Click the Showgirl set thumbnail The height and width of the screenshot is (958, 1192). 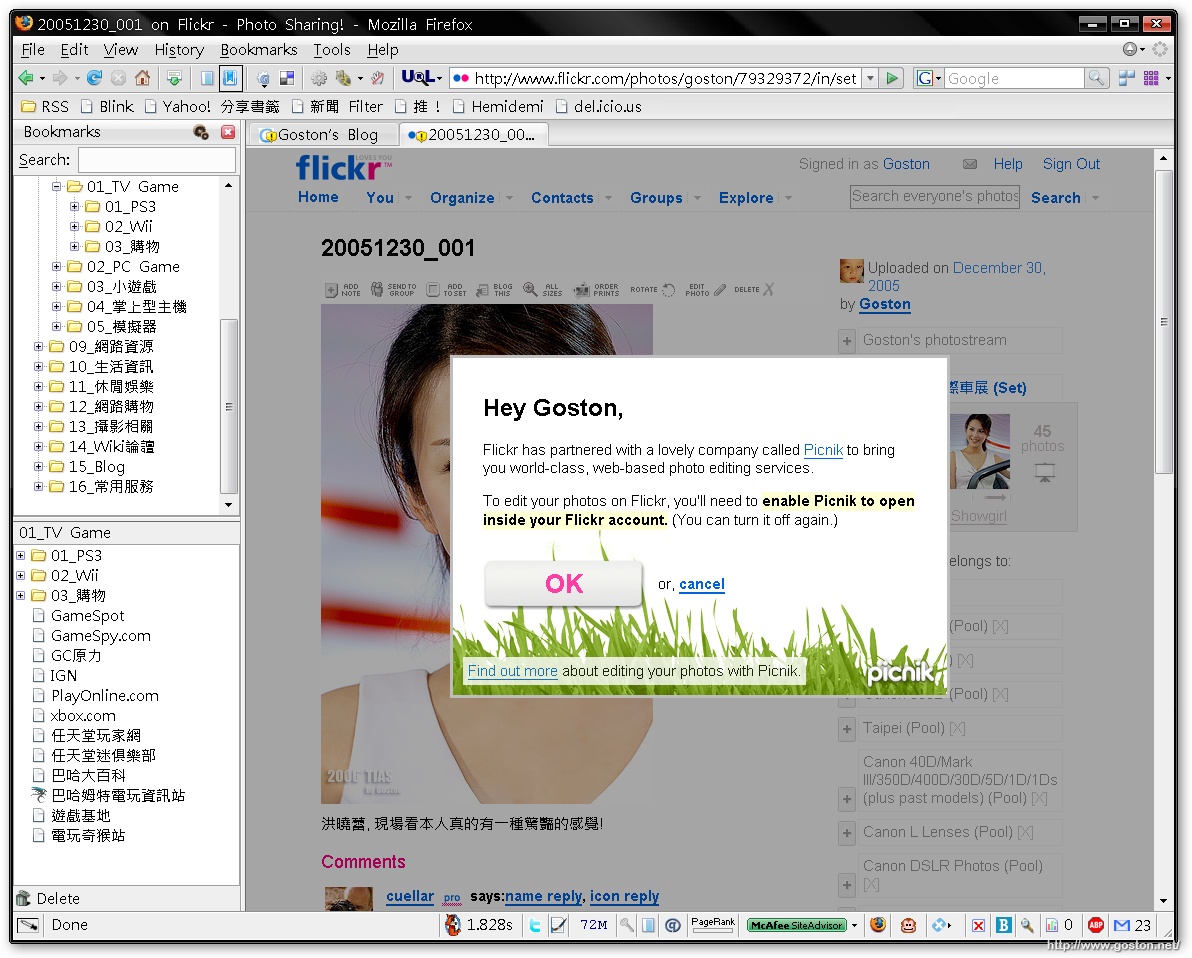pos(979,451)
